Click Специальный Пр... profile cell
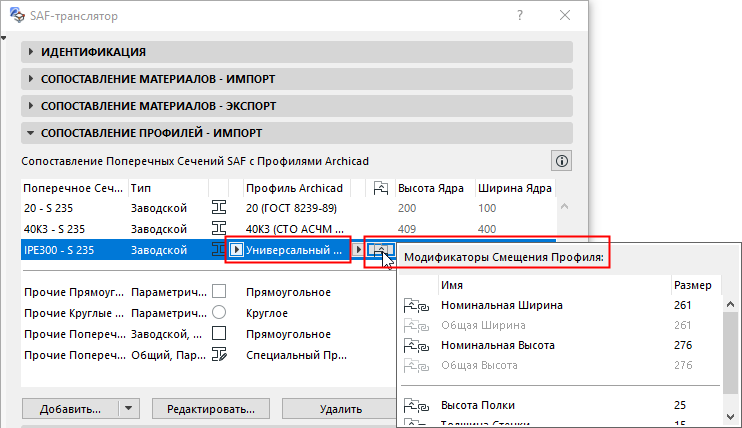The width and height of the screenshot is (742, 428). point(296,355)
